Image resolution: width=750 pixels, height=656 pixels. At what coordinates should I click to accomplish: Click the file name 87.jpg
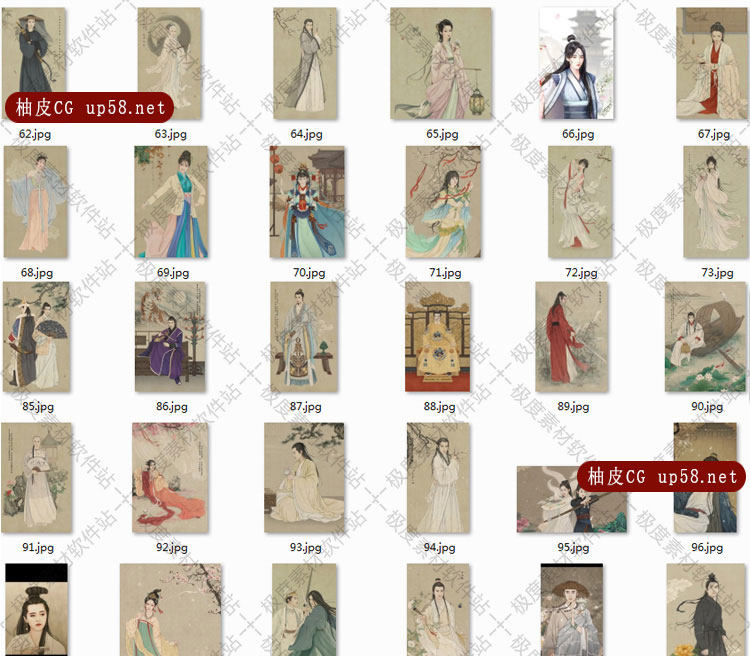(x=306, y=407)
